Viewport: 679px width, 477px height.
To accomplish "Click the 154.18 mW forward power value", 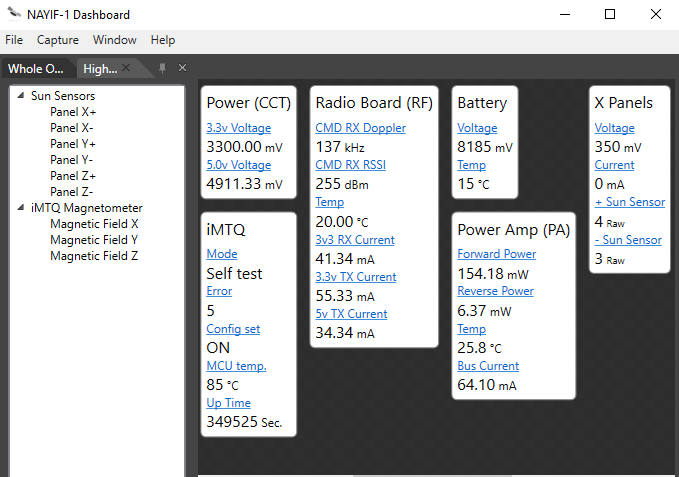I will click(x=493, y=274).
